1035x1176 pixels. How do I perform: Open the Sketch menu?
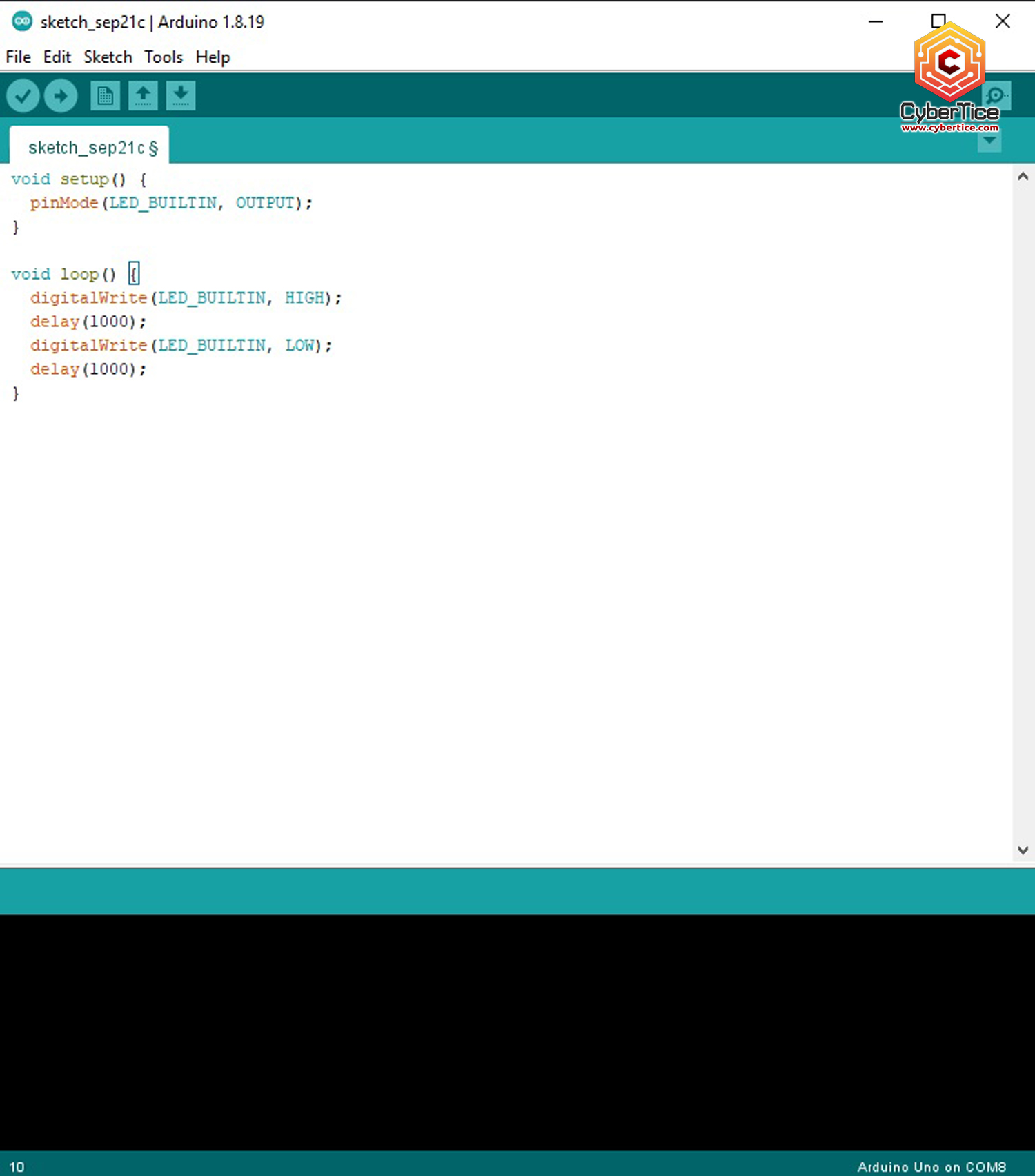coord(108,57)
